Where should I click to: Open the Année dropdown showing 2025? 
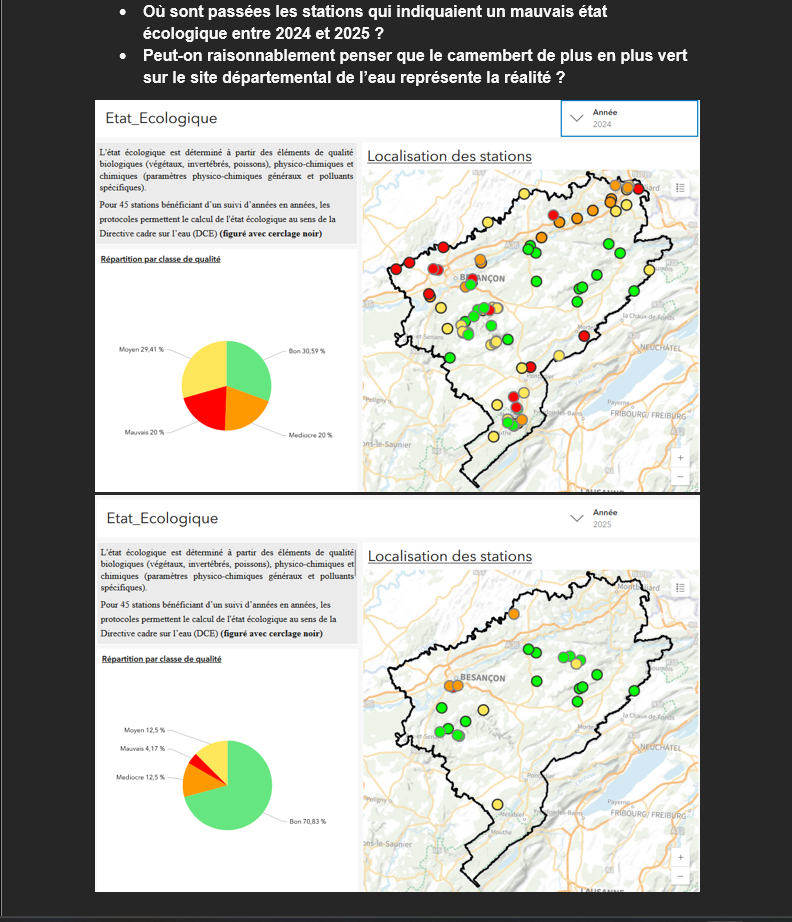(x=629, y=518)
